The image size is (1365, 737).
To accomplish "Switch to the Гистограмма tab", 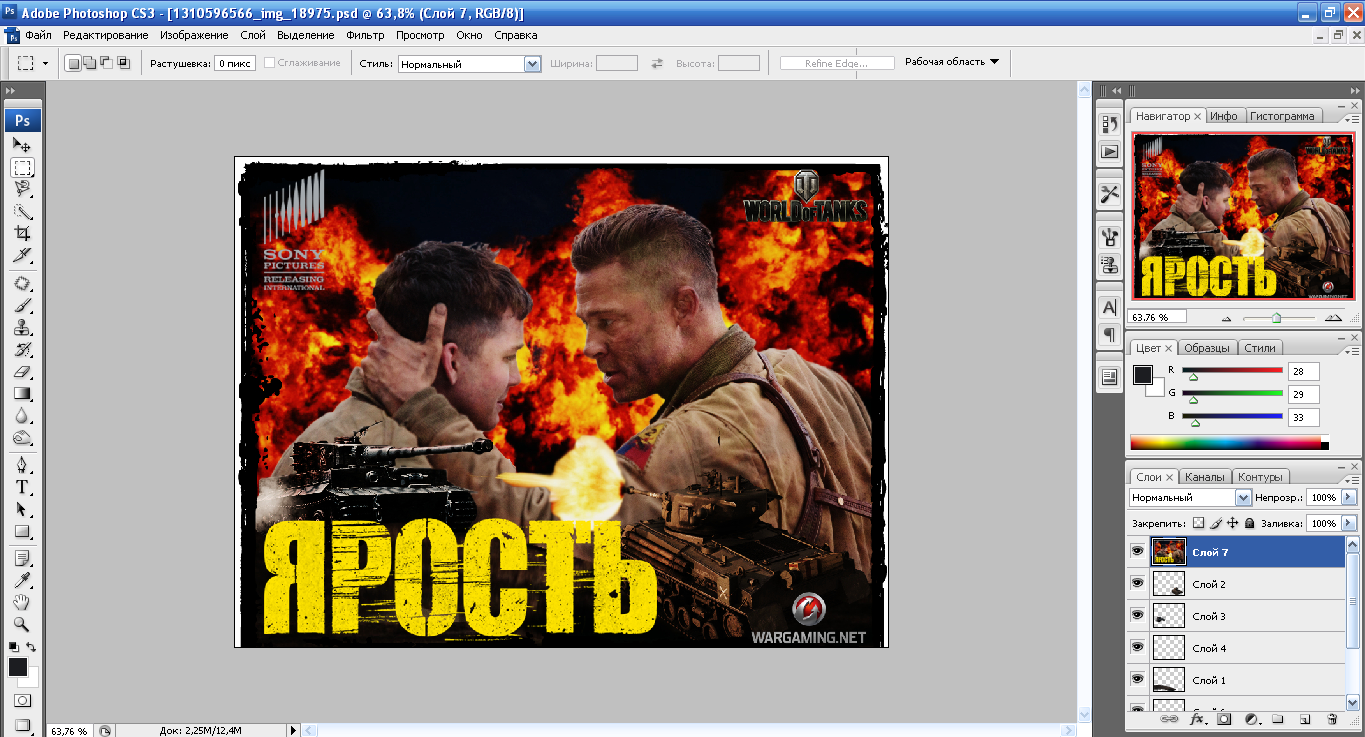I will (1282, 116).
